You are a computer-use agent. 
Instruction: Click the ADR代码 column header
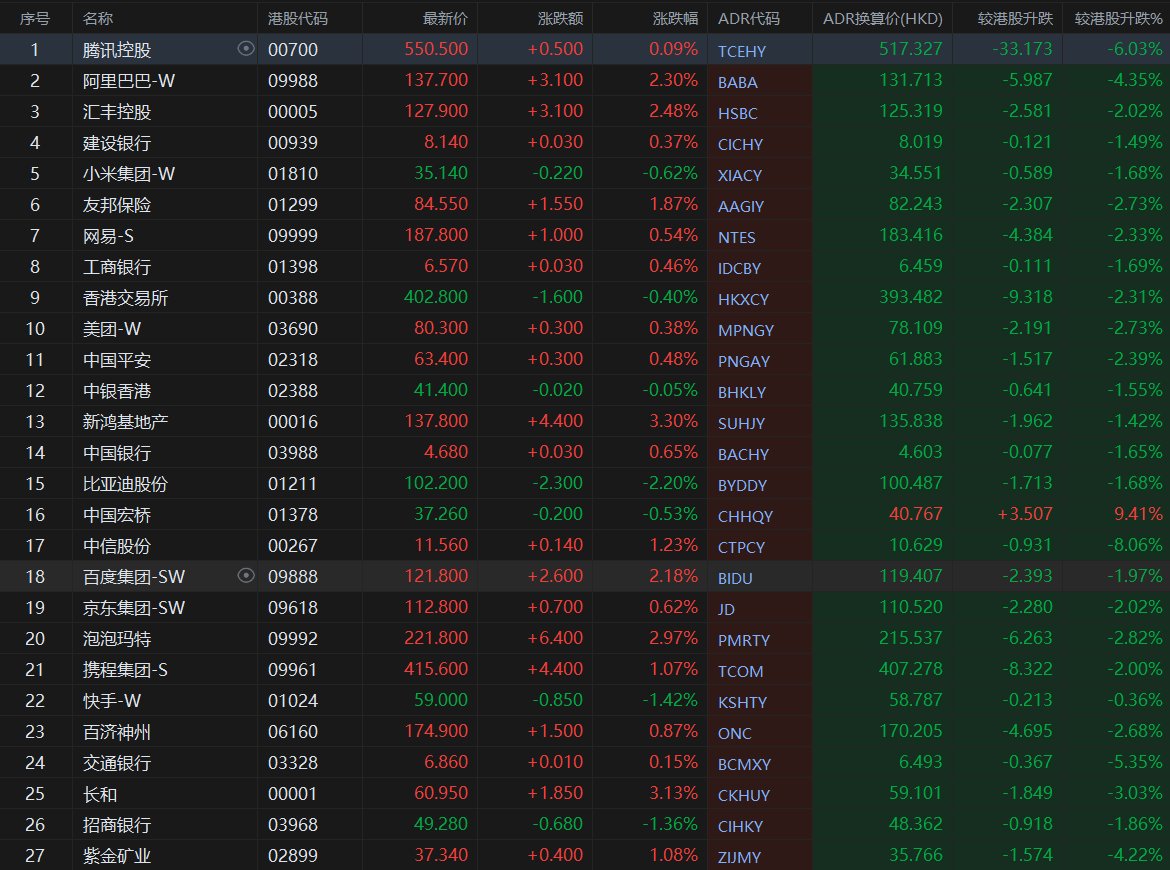(748, 18)
